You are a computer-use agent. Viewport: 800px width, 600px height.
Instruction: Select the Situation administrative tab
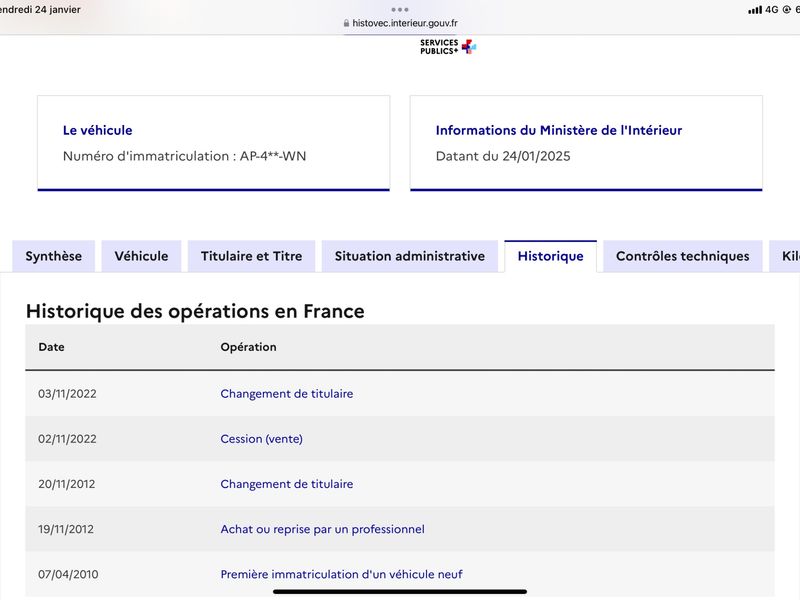(410, 256)
